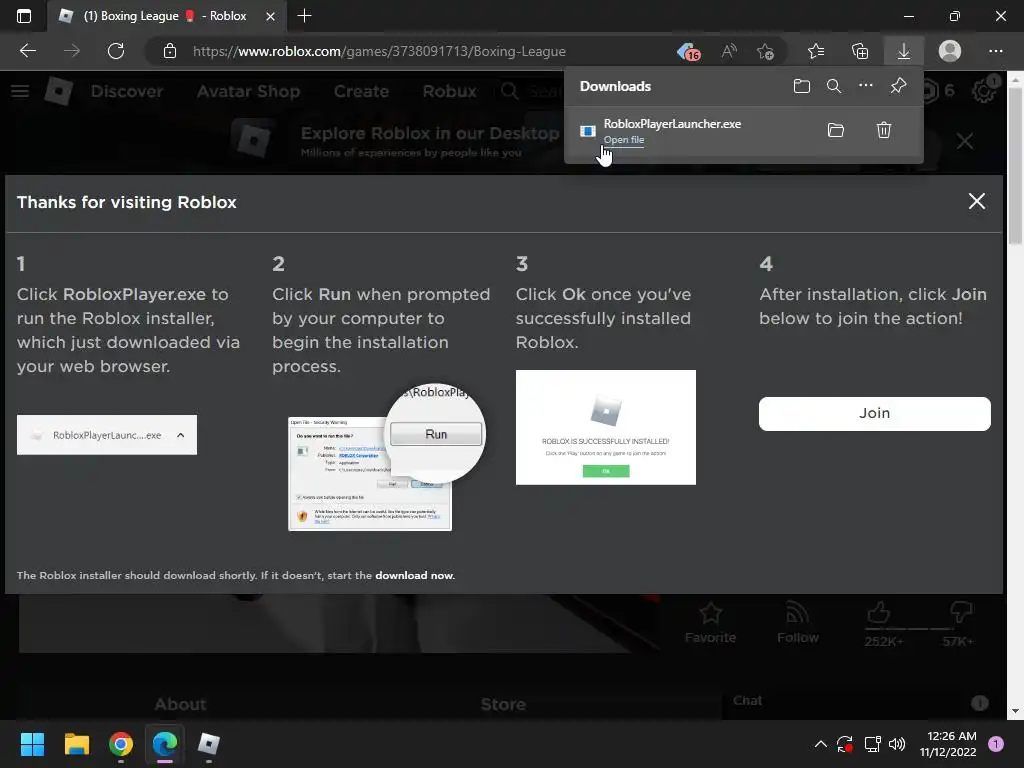The width and height of the screenshot is (1024, 768).
Task: Open the Roblox hamburger menu
Action: (20, 91)
